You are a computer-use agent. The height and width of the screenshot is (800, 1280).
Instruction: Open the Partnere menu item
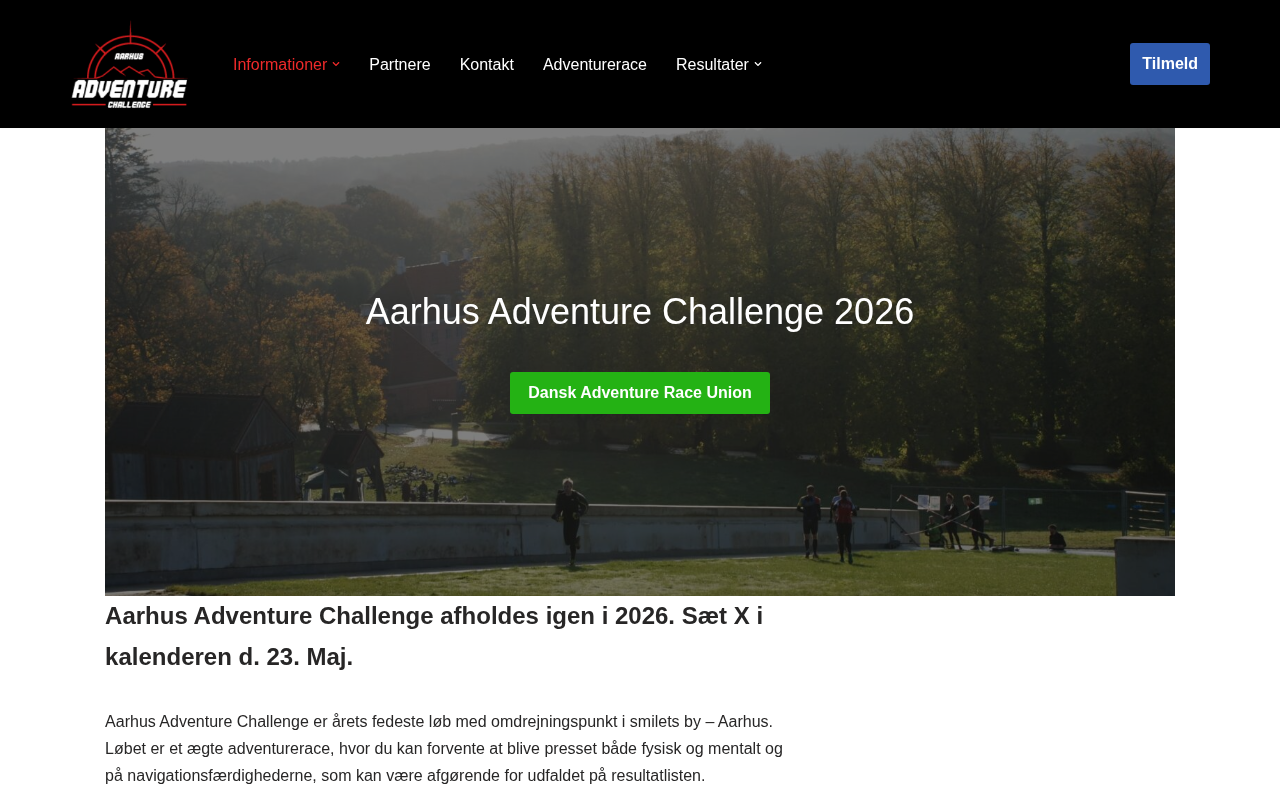400,64
